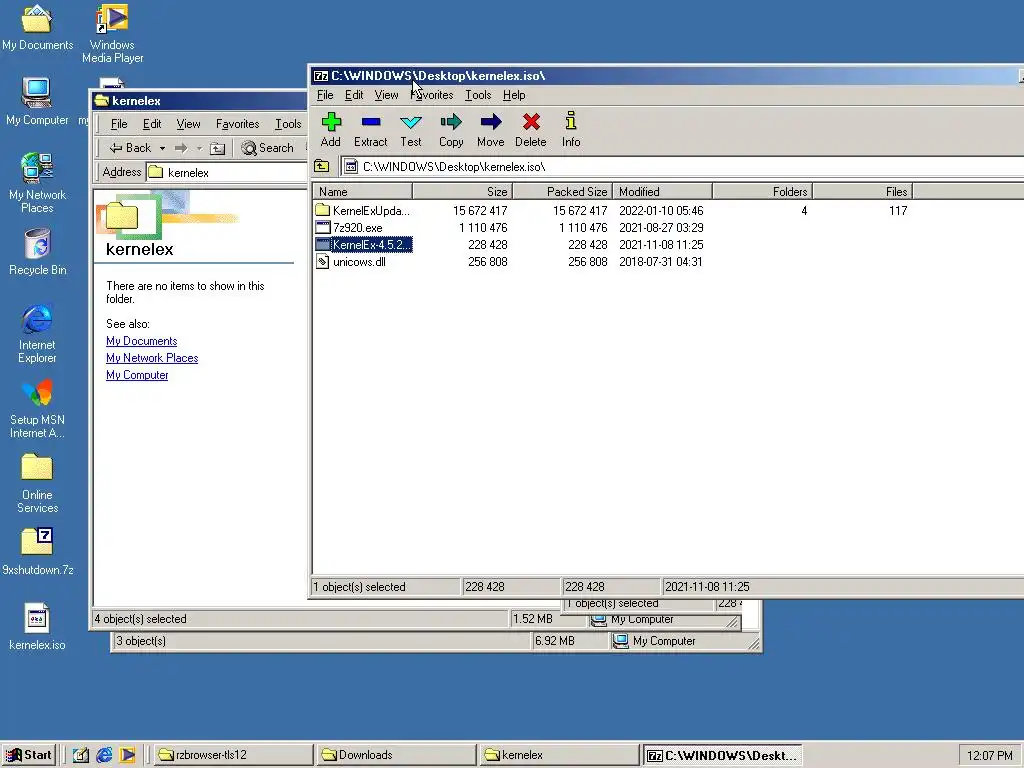This screenshot has width=1024, height=768.
Task: Click the Extract toolbar icon
Action: [x=370, y=129]
